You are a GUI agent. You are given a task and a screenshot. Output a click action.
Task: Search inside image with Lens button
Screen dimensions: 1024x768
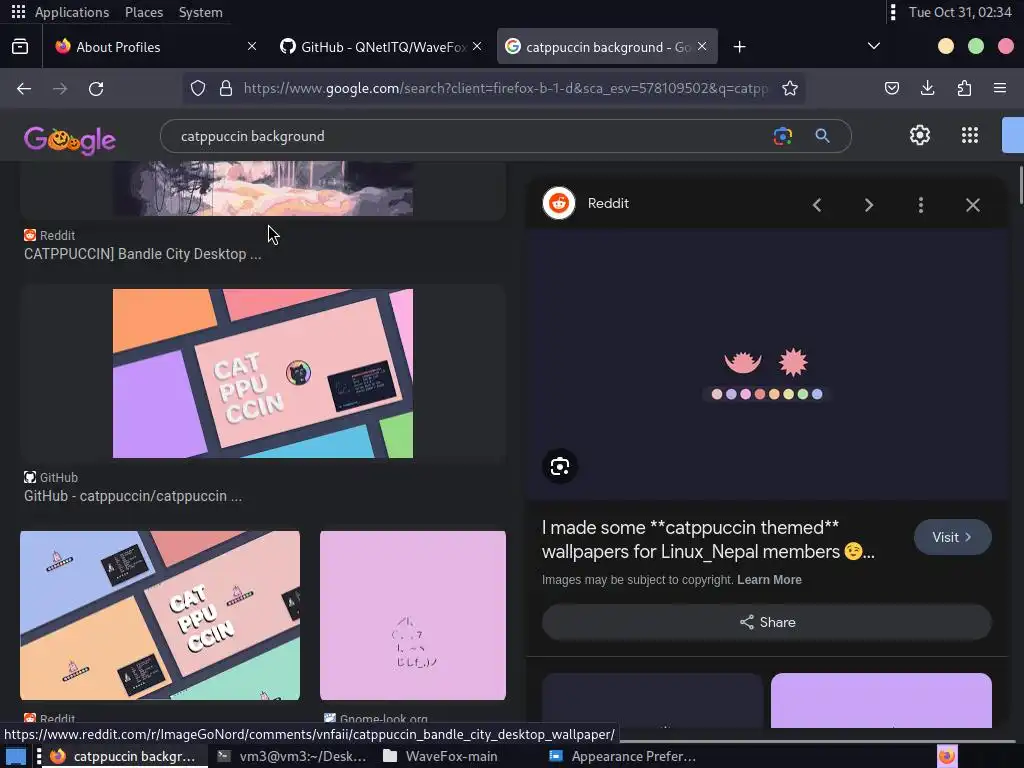tap(560, 466)
